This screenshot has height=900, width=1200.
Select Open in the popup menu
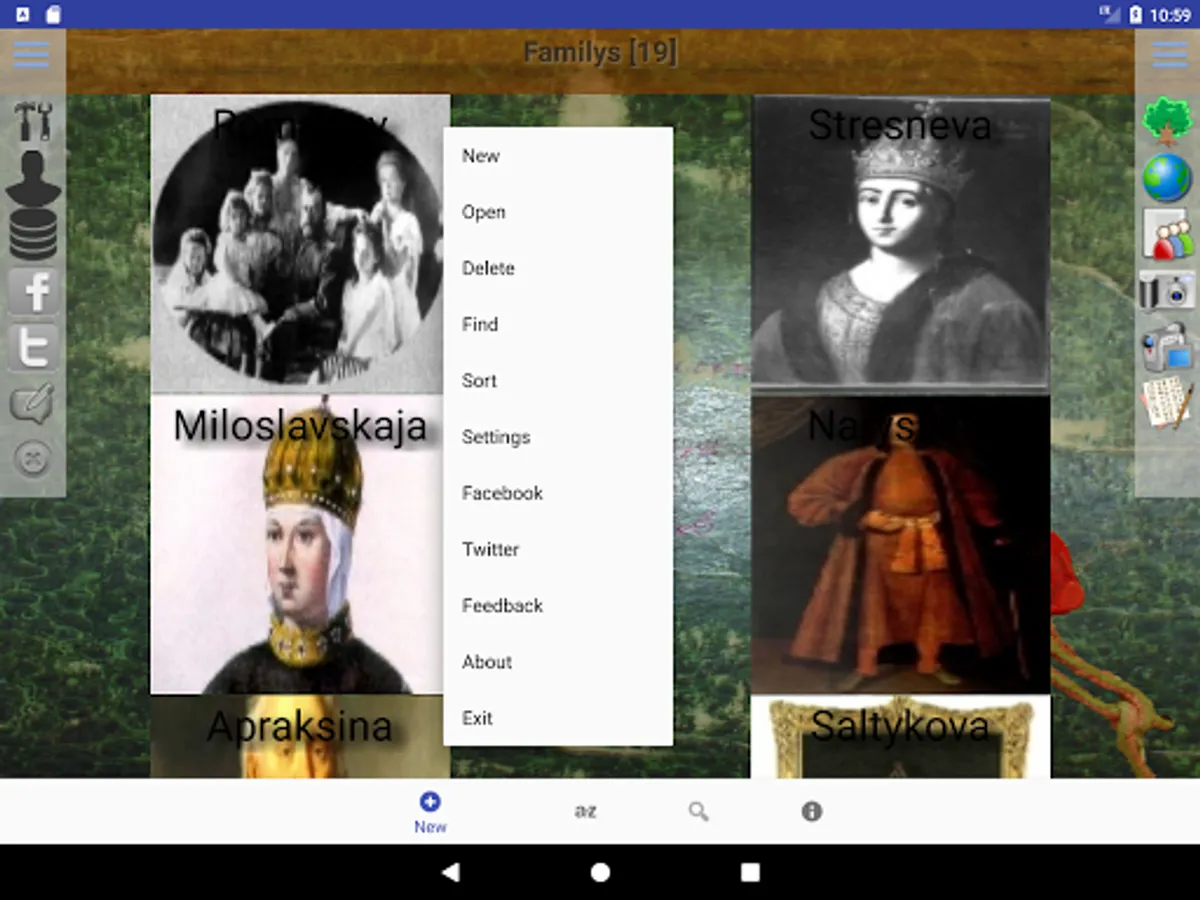click(558, 212)
